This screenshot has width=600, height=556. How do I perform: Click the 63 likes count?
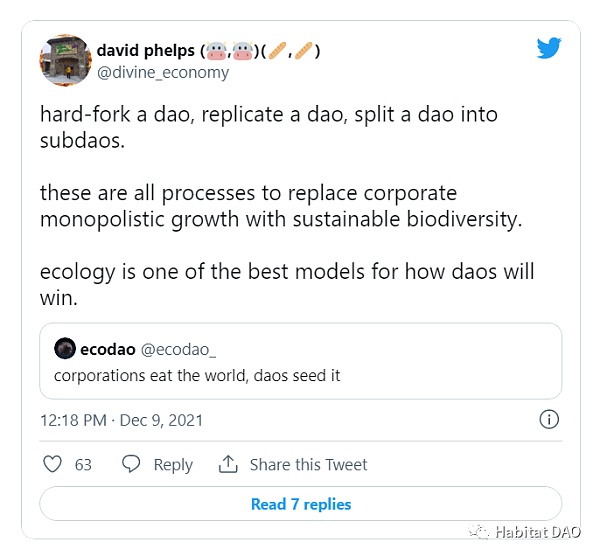point(83,464)
